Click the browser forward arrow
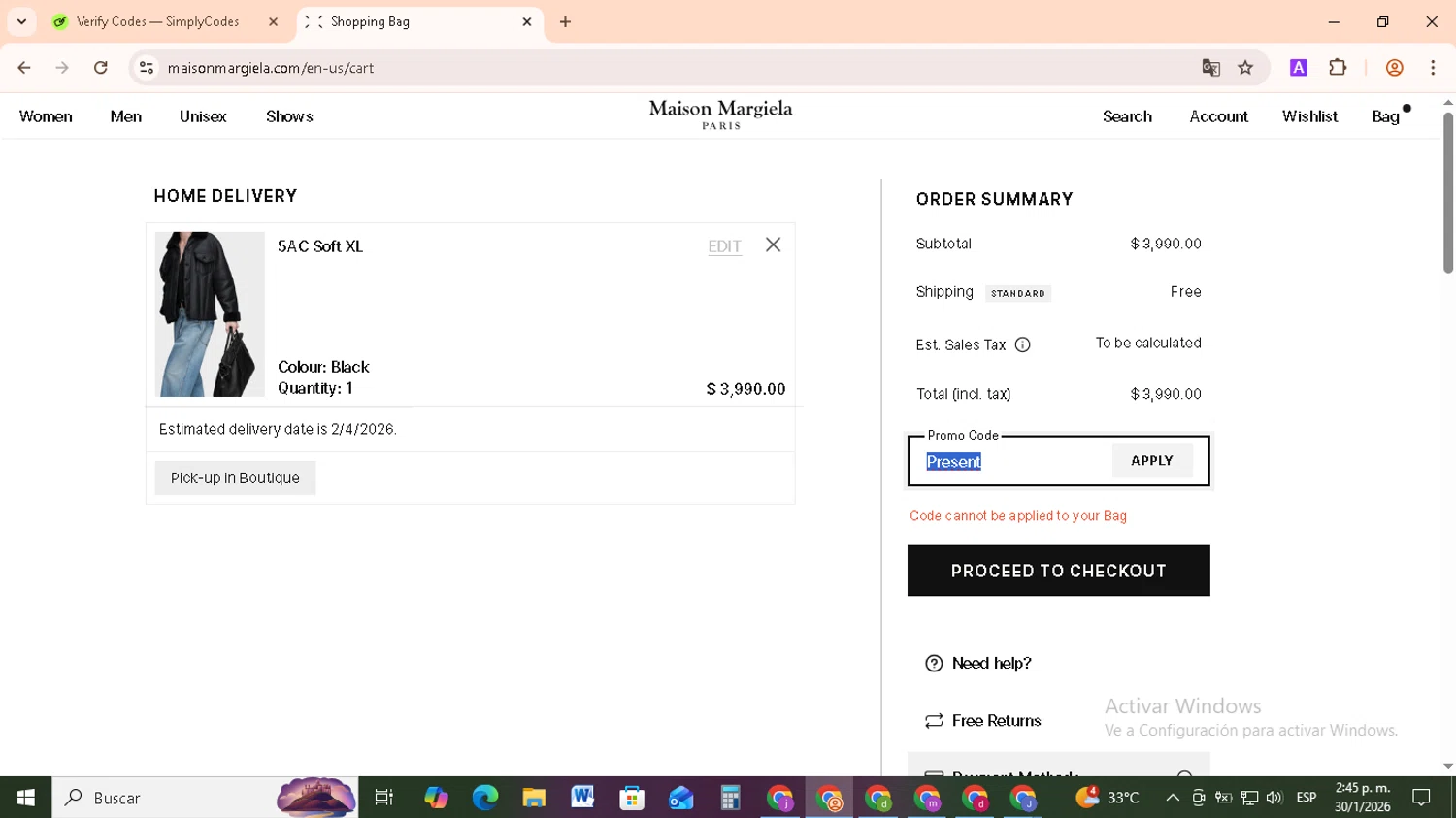The height and width of the screenshot is (818, 1456). (62, 68)
